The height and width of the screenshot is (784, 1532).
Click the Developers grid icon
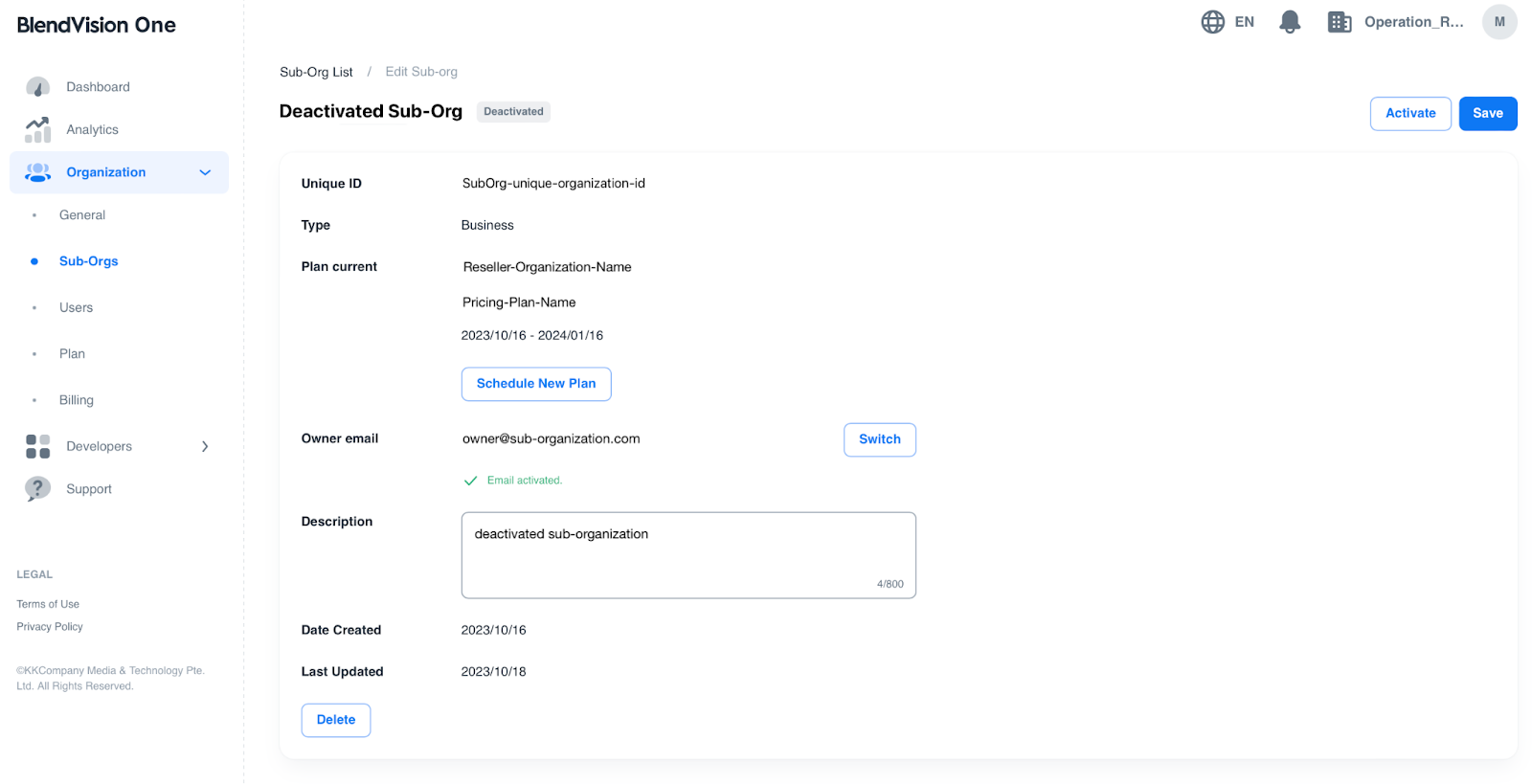37,446
